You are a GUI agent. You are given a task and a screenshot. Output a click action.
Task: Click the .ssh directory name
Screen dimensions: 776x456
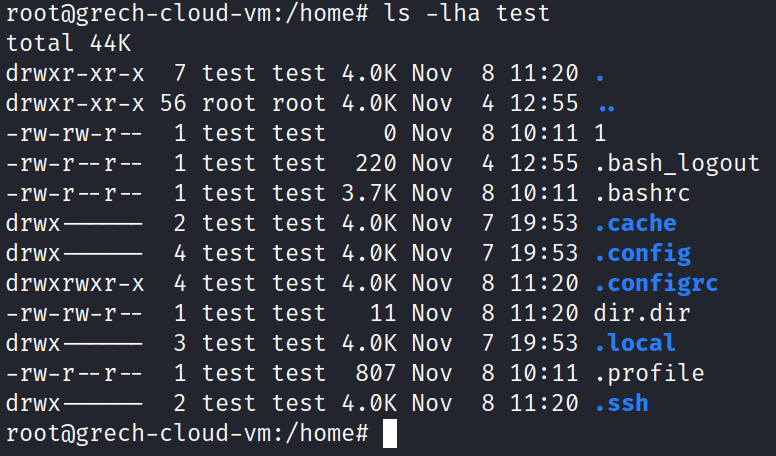(622, 404)
